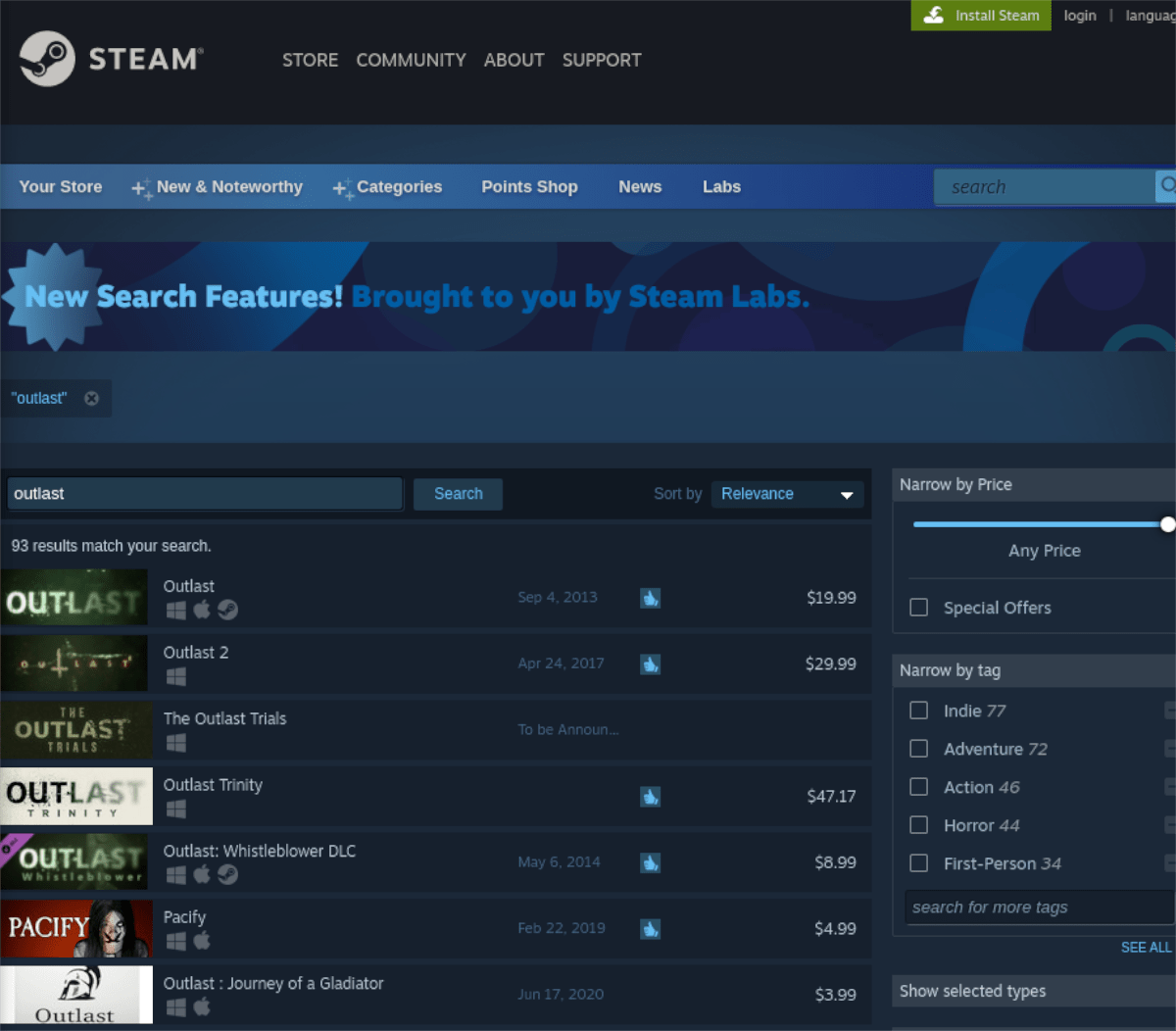The height and width of the screenshot is (1031, 1176).
Task: Click review icon for Whistleblower DLC
Action: [x=650, y=862]
